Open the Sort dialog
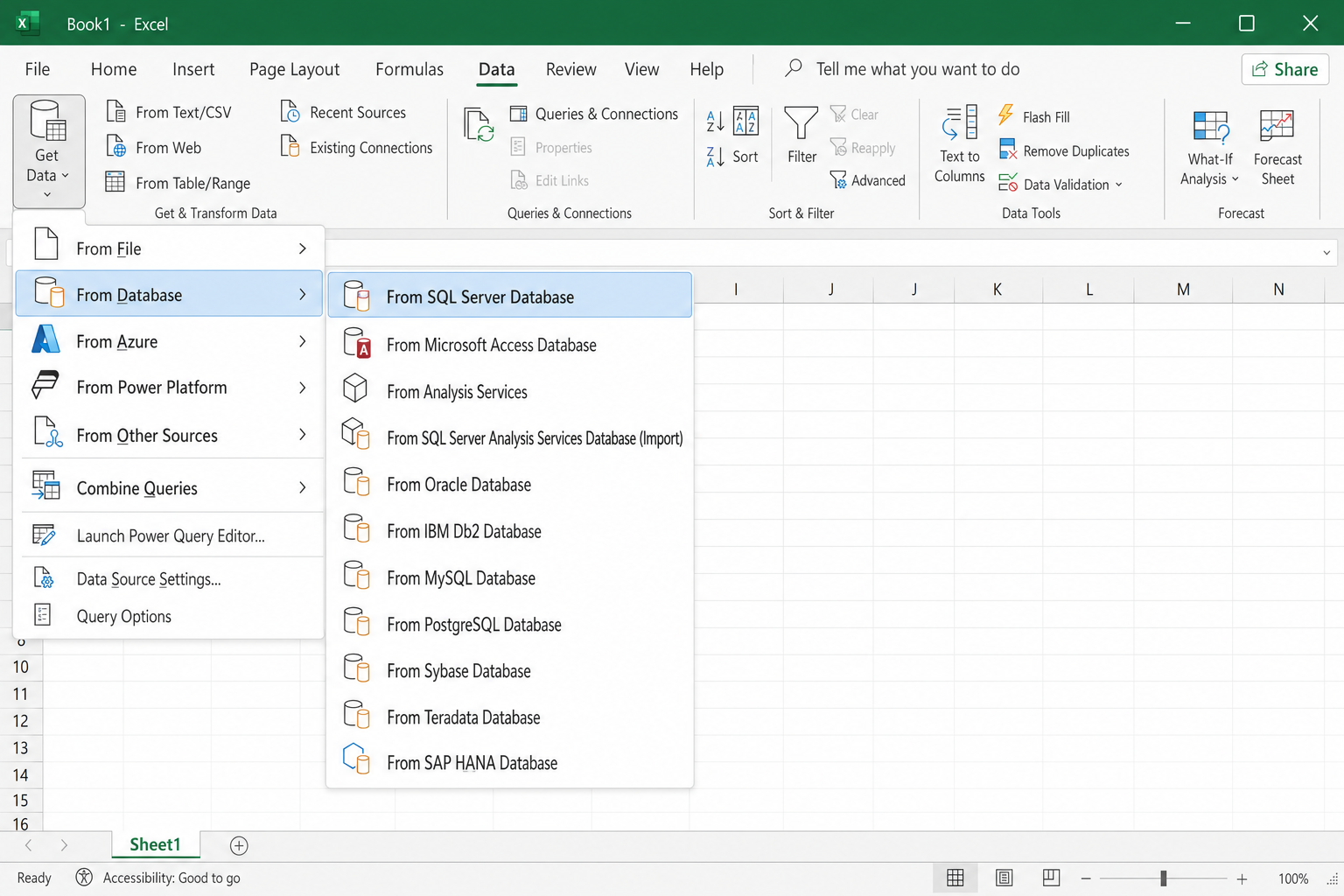 point(745,136)
